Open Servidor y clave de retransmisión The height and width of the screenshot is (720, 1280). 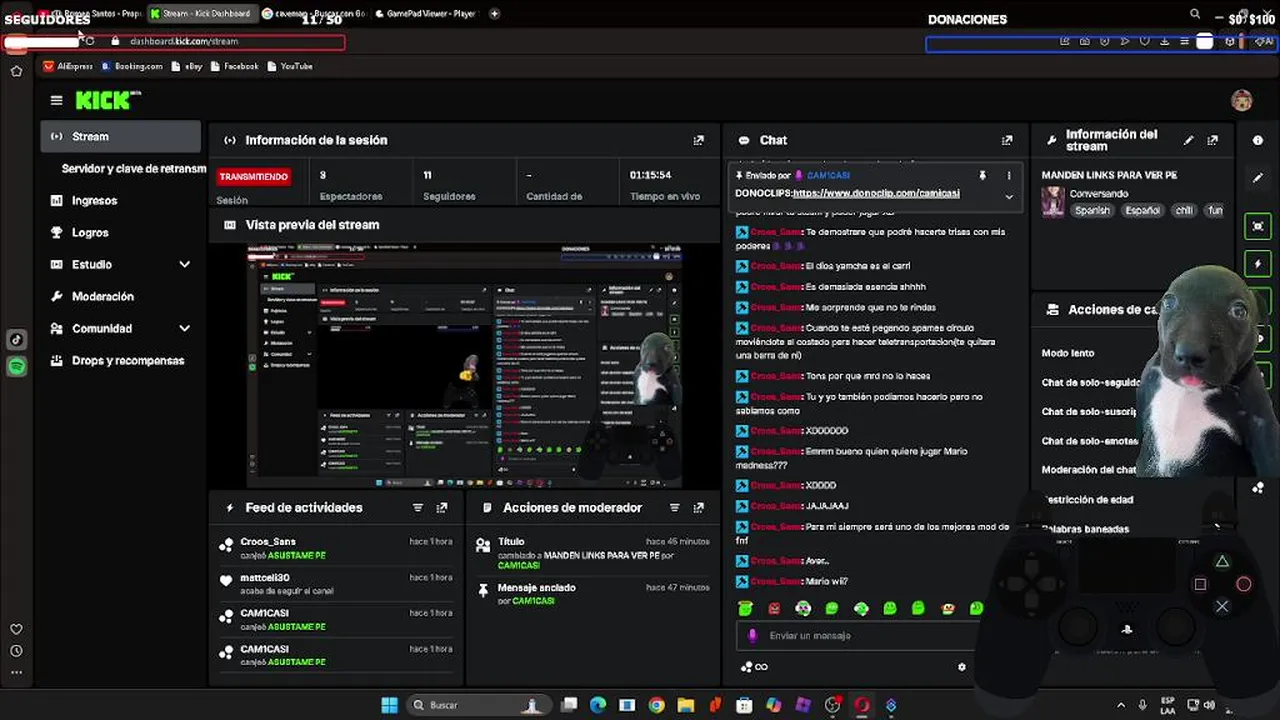pos(133,168)
